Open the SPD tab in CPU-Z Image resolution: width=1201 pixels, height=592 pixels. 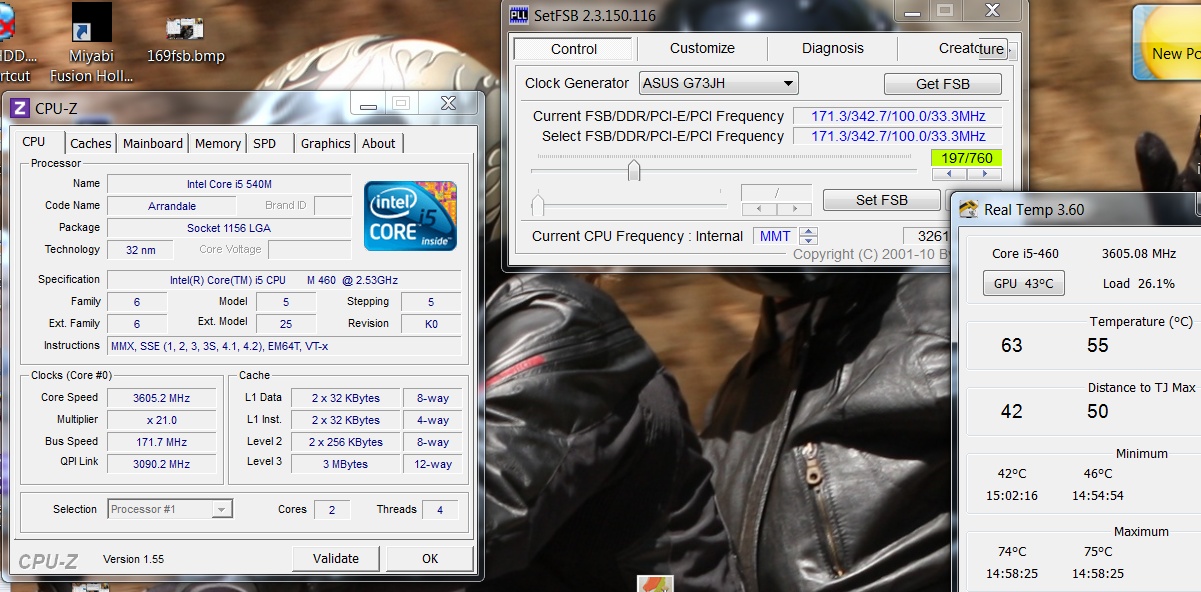[x=264, y=143]
